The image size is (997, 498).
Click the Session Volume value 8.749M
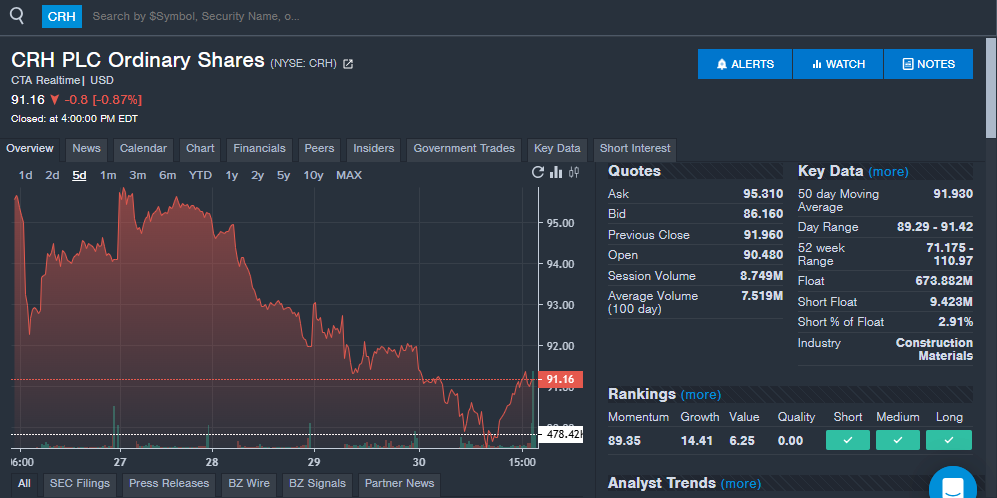coord(761,276)
